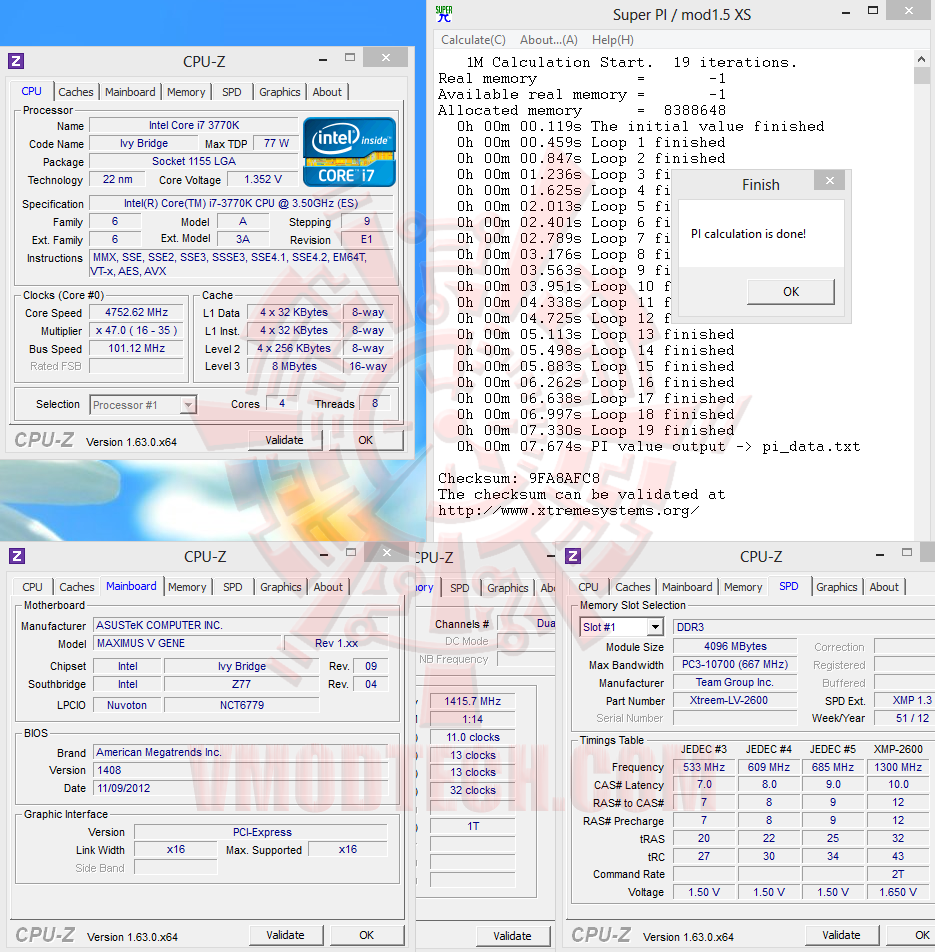Select CPU tab in the SPD CPU-Z window
935x952 pixels.
click(x=588, y=587)
